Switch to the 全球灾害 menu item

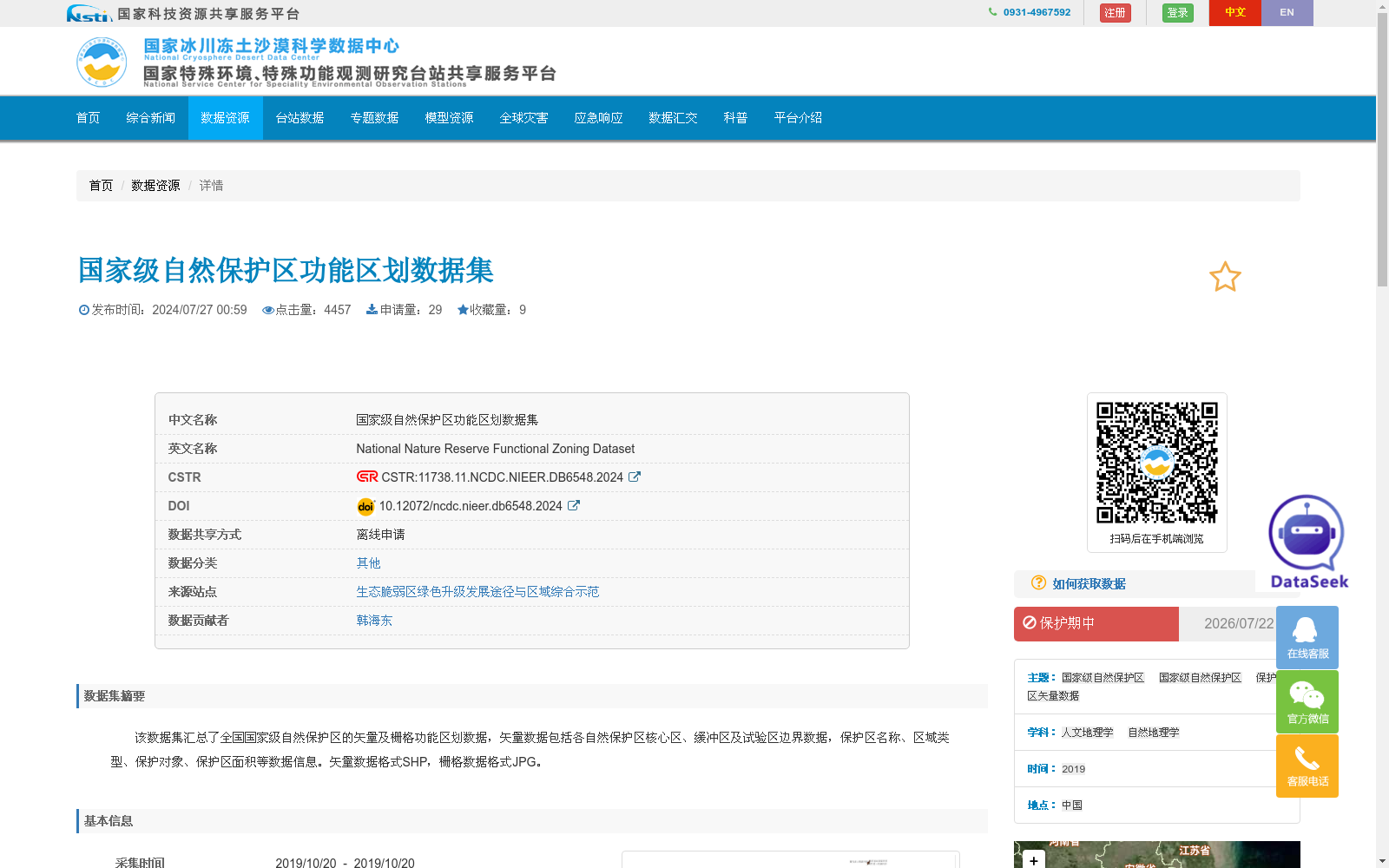click(x=523, y=118)
